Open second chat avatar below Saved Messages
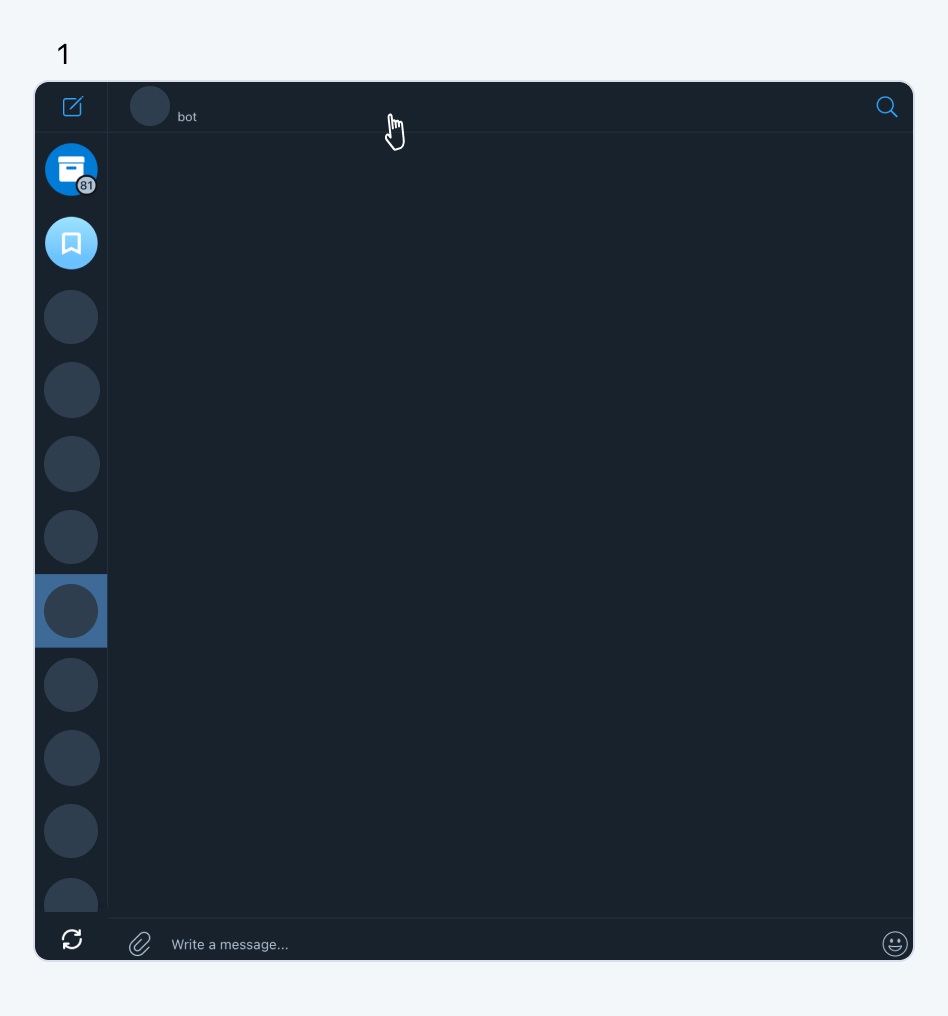This screenshot has width=948, height=1016. click(71, 390)
